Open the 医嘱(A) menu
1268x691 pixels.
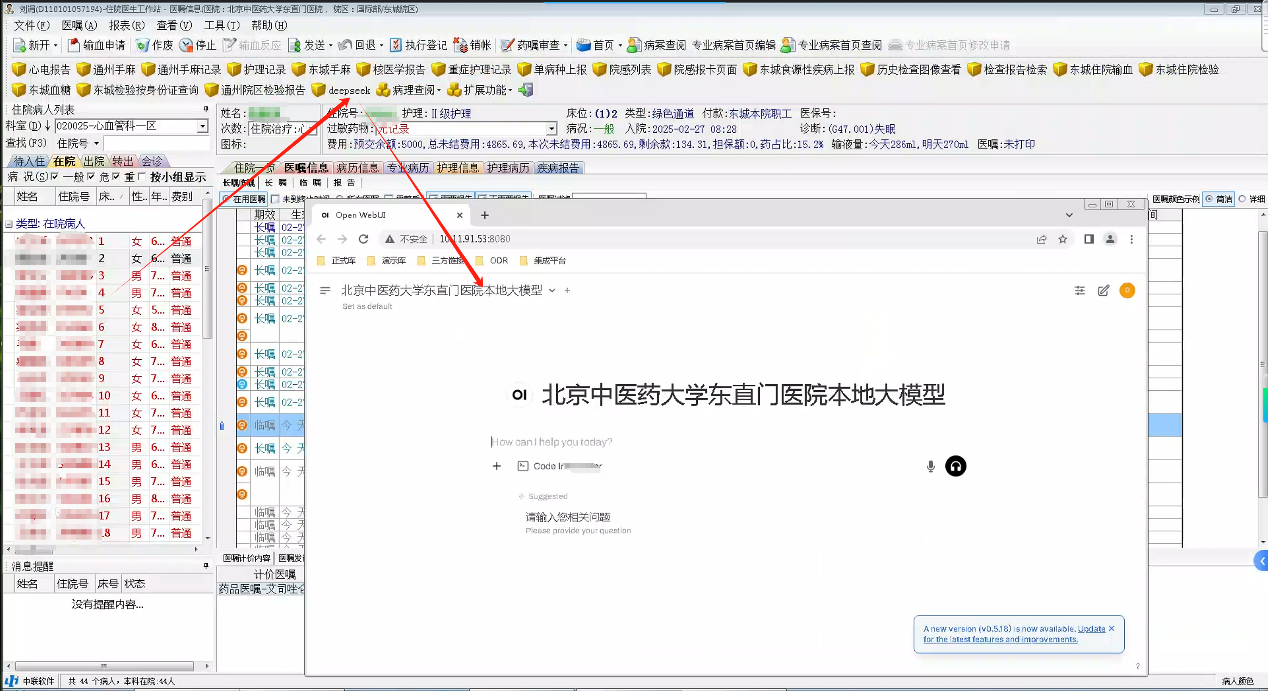tap(79, 25)
